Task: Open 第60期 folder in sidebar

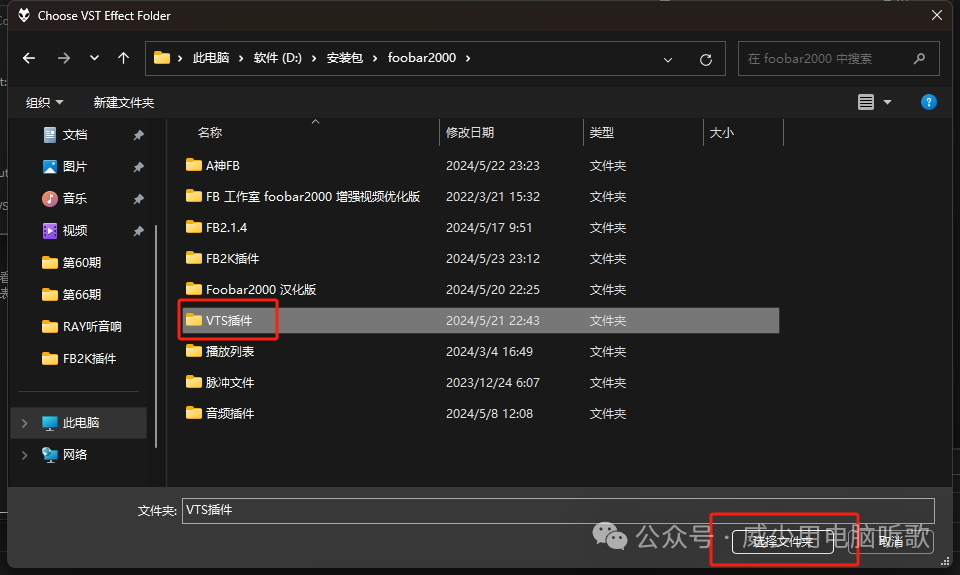Action: [x=71, y=263]
